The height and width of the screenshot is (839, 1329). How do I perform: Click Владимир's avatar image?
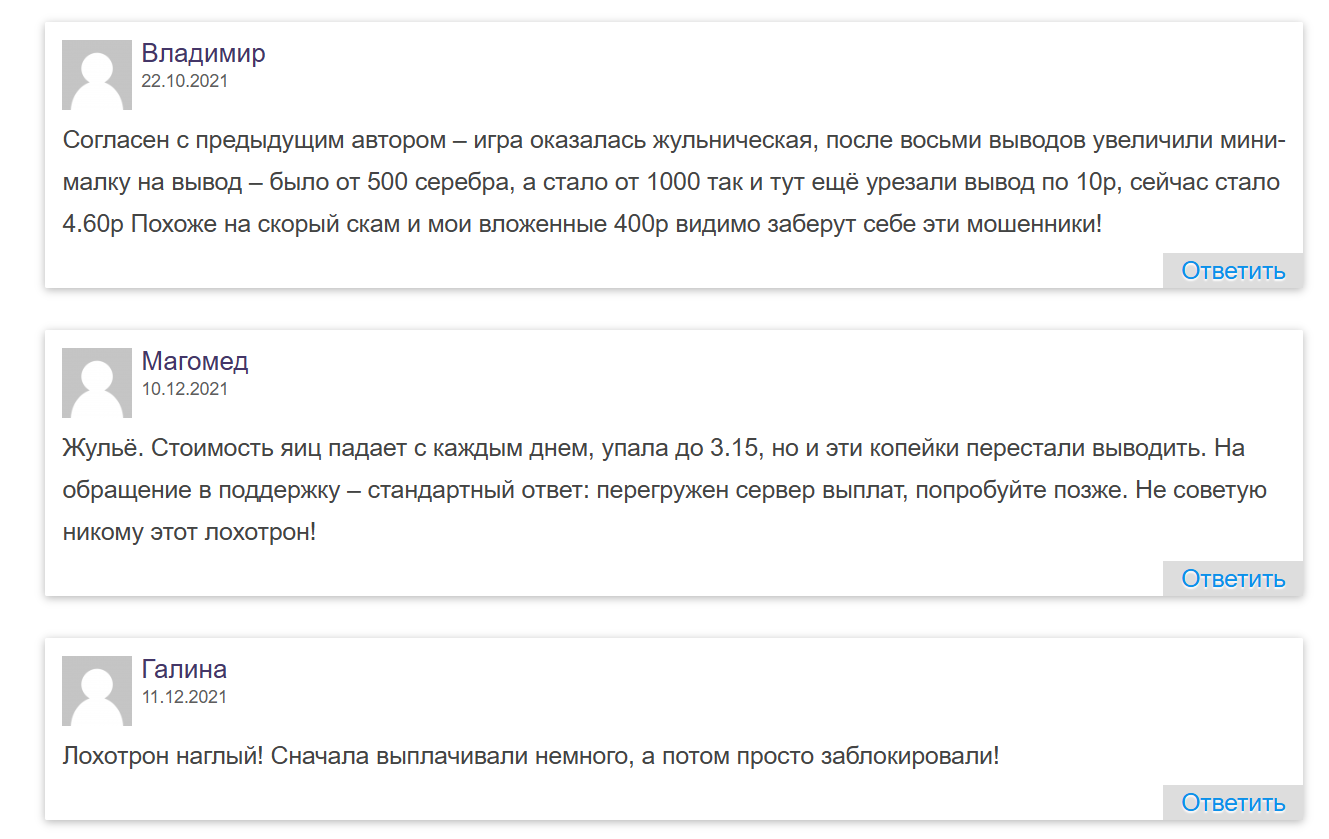click(x=97, y=75)
